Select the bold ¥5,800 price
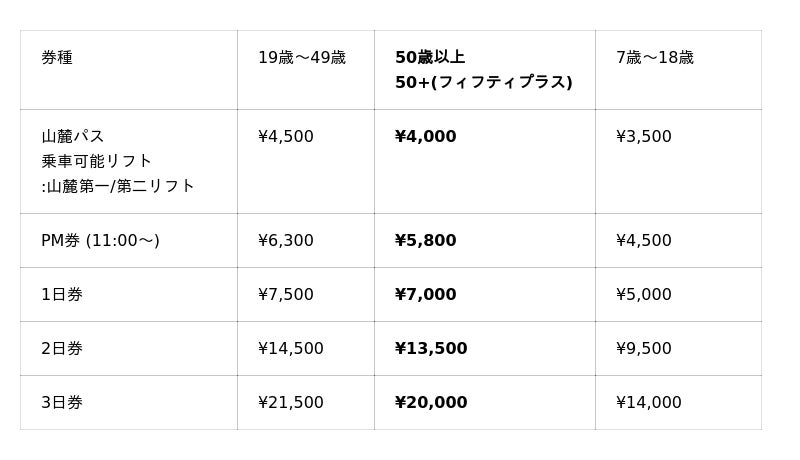 (425, 241)
